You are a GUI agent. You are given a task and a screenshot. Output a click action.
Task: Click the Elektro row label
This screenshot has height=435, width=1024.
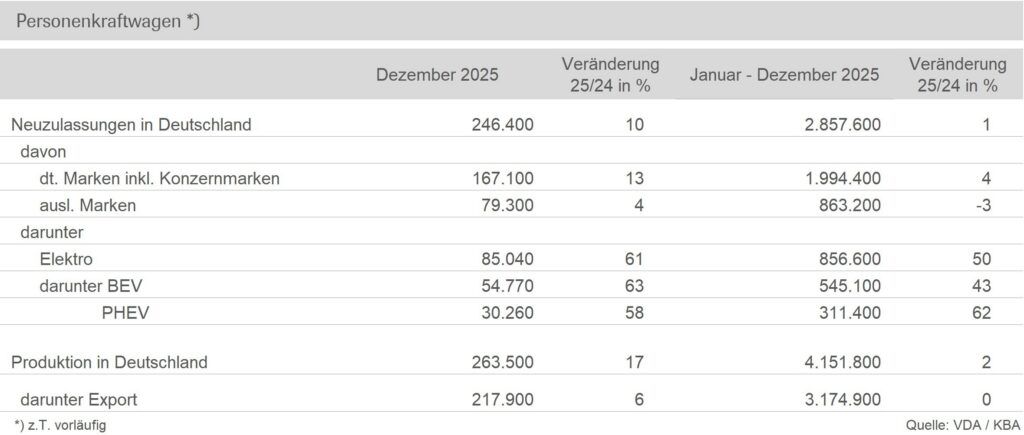tap(66, 259)
